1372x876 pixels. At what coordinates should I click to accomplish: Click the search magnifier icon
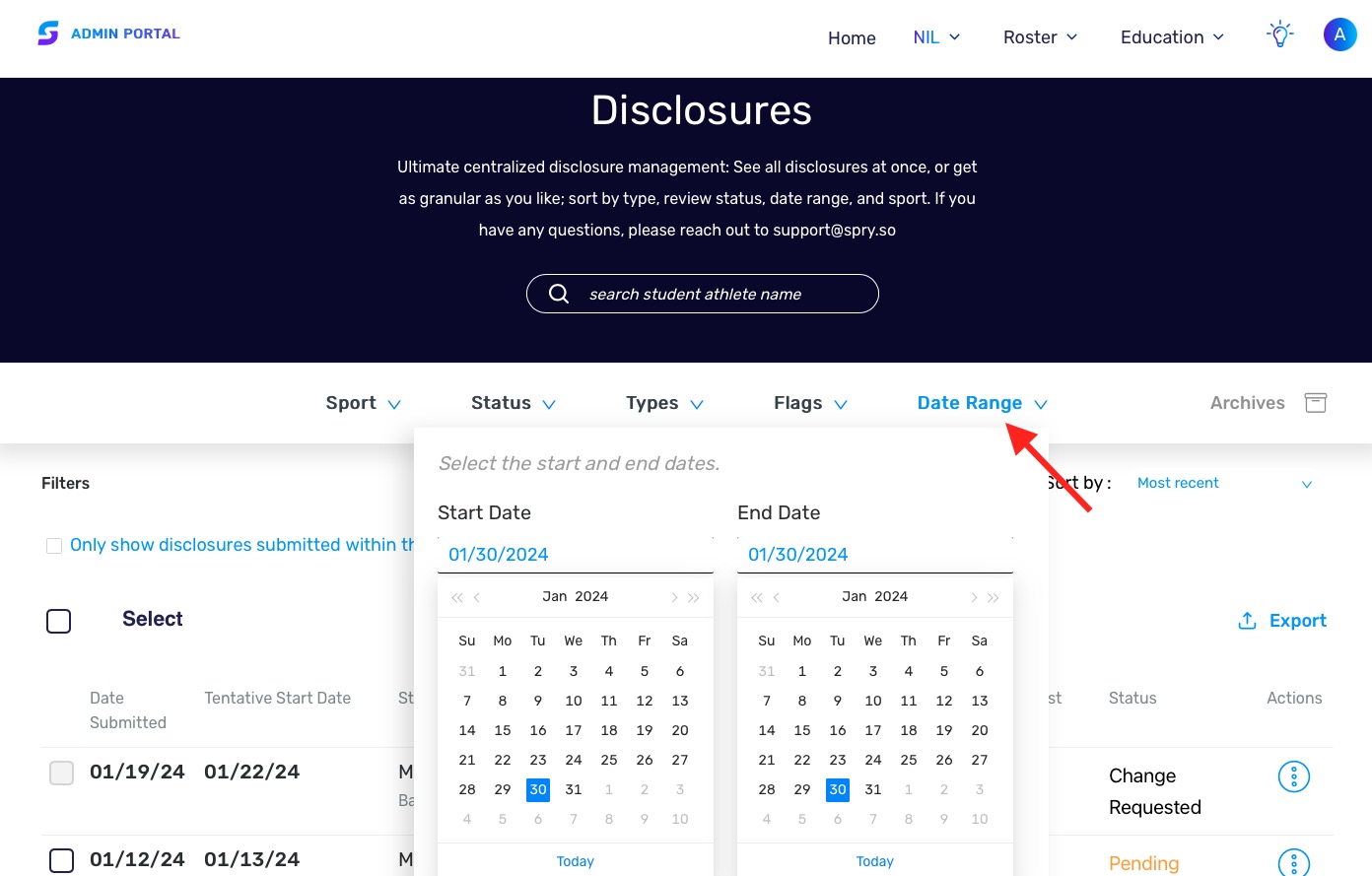coord(559,294)
